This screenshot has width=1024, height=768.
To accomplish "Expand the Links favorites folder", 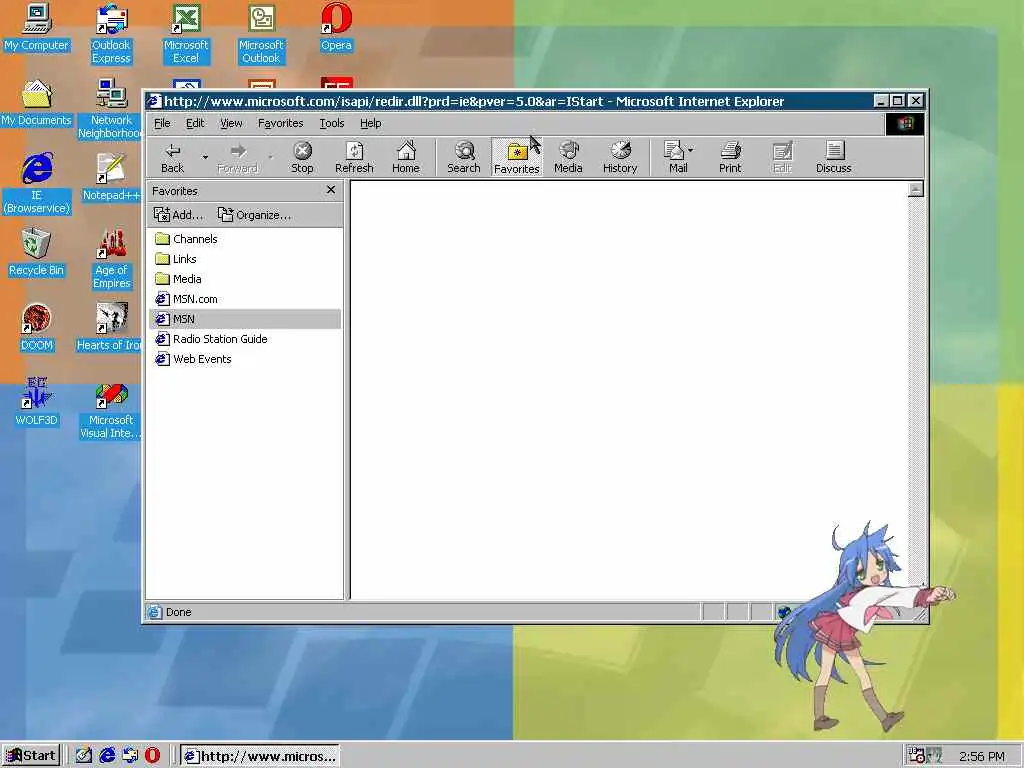I will [176, 259].
